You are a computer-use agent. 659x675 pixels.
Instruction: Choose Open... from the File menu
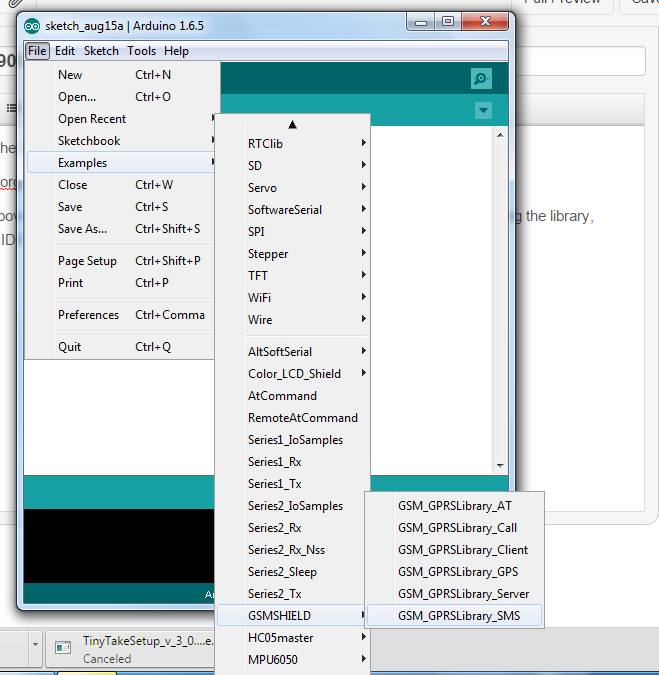[x=121, y=97]
